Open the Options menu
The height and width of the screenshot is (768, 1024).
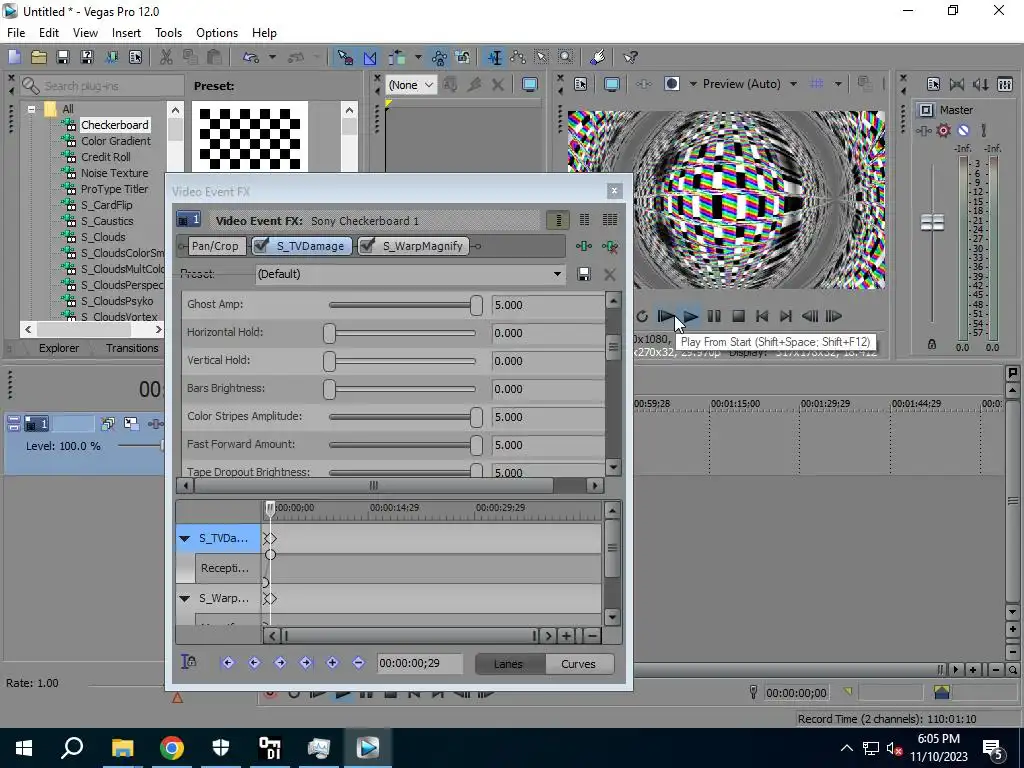217,33
